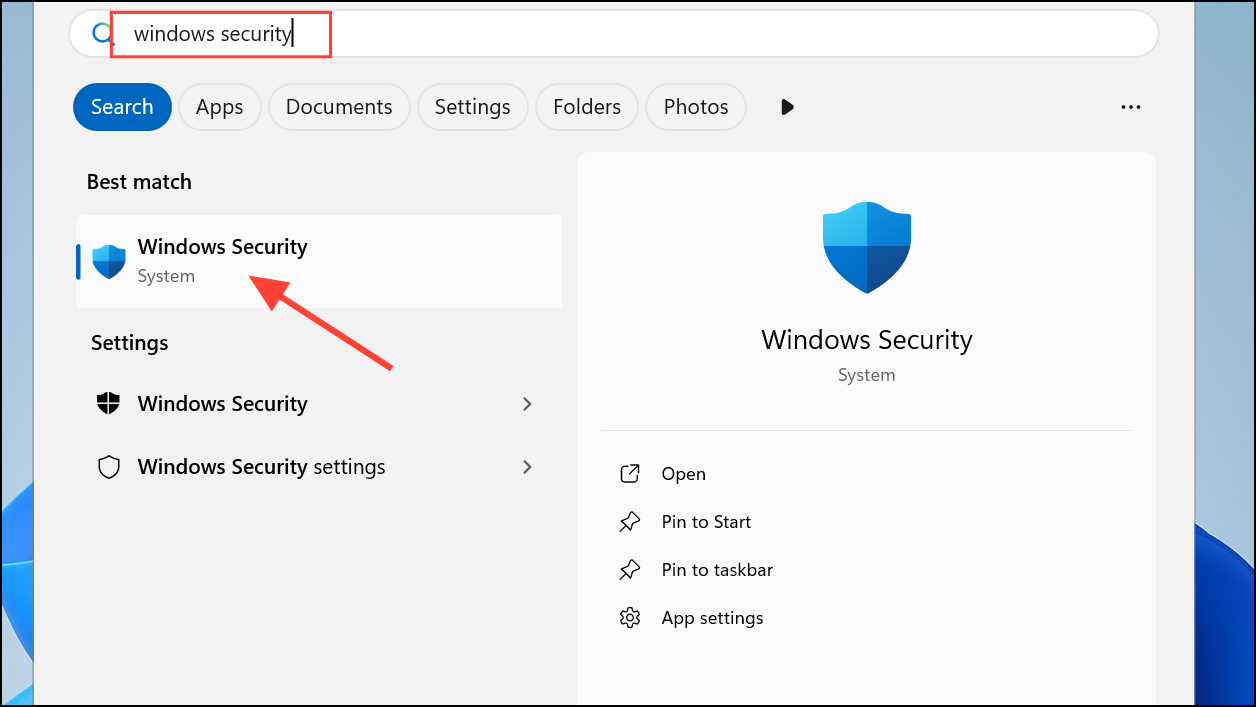Click the App settings gear icon
The width and height of the screenshot is (1256, 707).
tap(630, 618)
